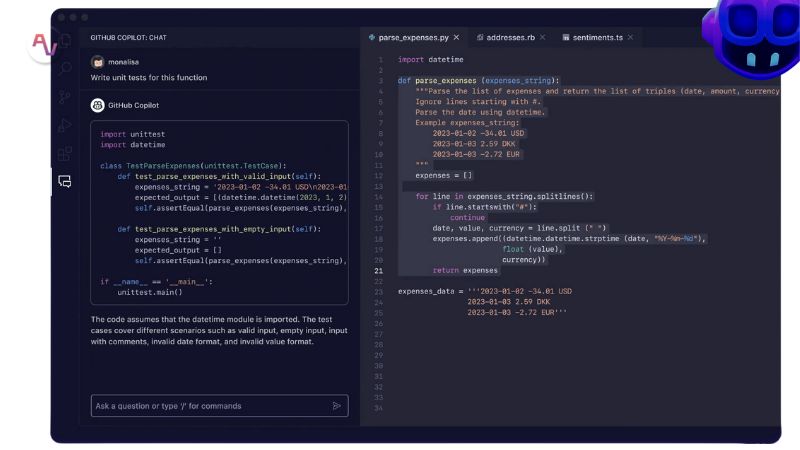This screenshot has height=450, width=800.
Task: Close the addresses.rb tab
Action: (542, 37)
